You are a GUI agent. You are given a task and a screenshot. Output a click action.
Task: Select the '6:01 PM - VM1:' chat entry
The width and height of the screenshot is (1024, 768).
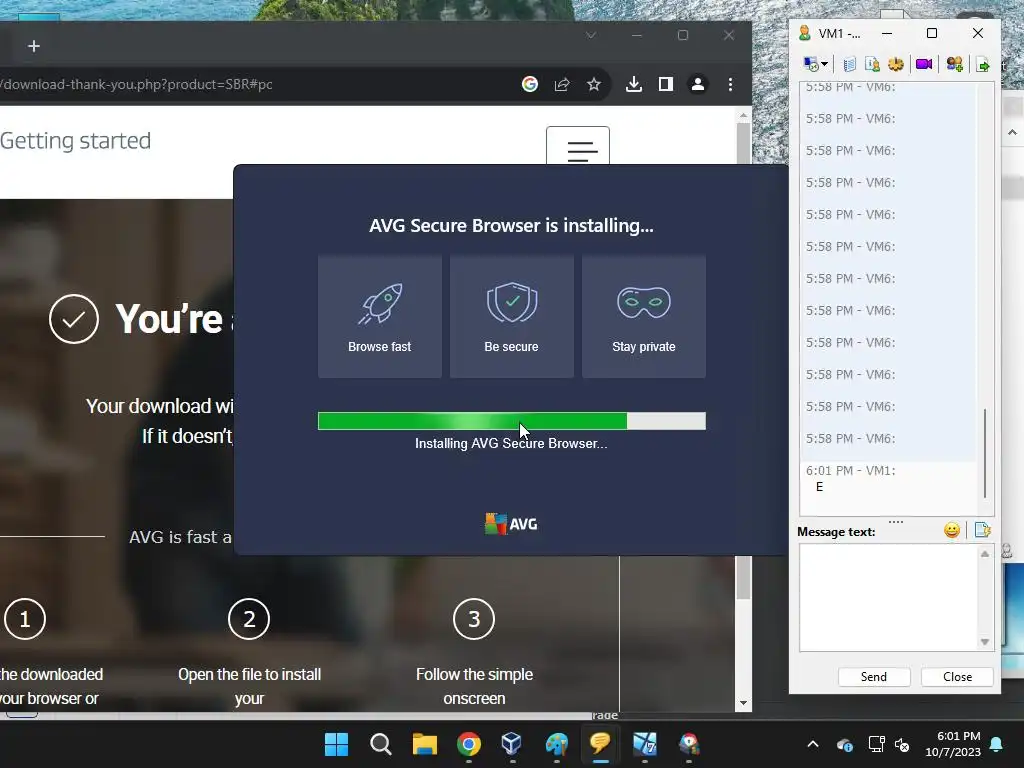click(850, 470)
